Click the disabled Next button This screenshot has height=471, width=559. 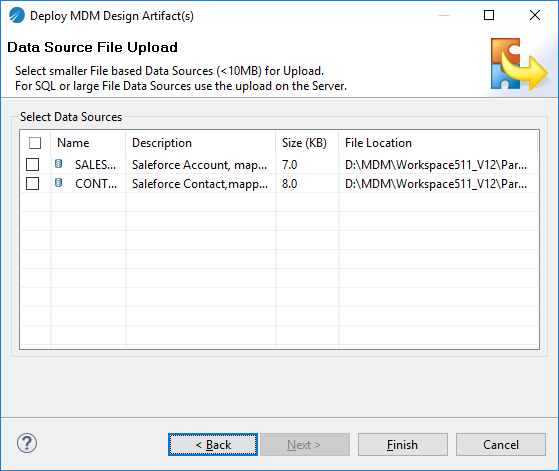point(305,445)
